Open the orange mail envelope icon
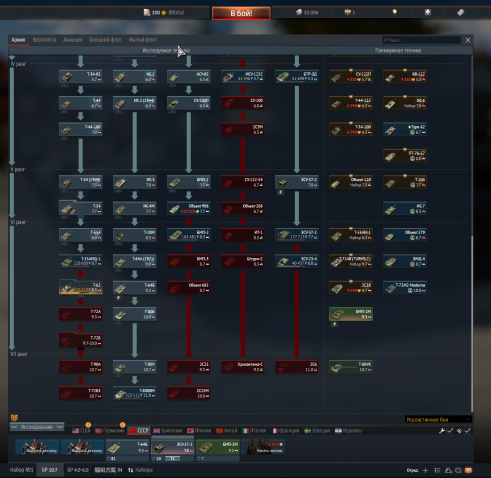491x478 pixels. point(468,470)
